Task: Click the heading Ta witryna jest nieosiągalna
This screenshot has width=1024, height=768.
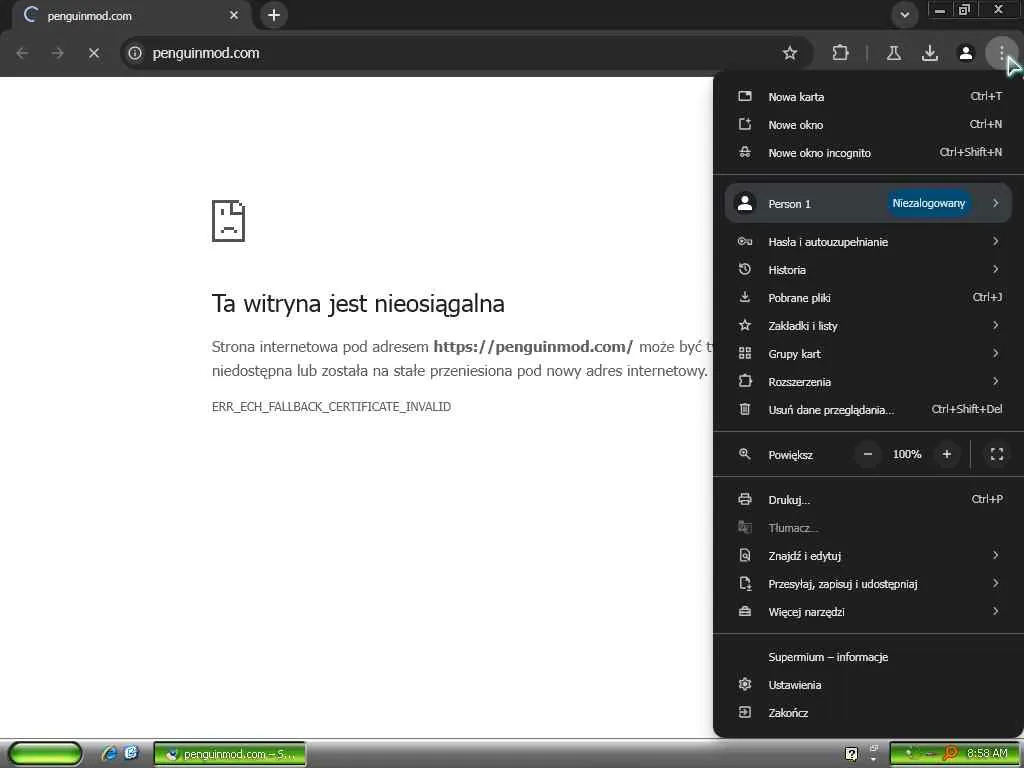Action: pyautogui.click(x=358, y=304)
